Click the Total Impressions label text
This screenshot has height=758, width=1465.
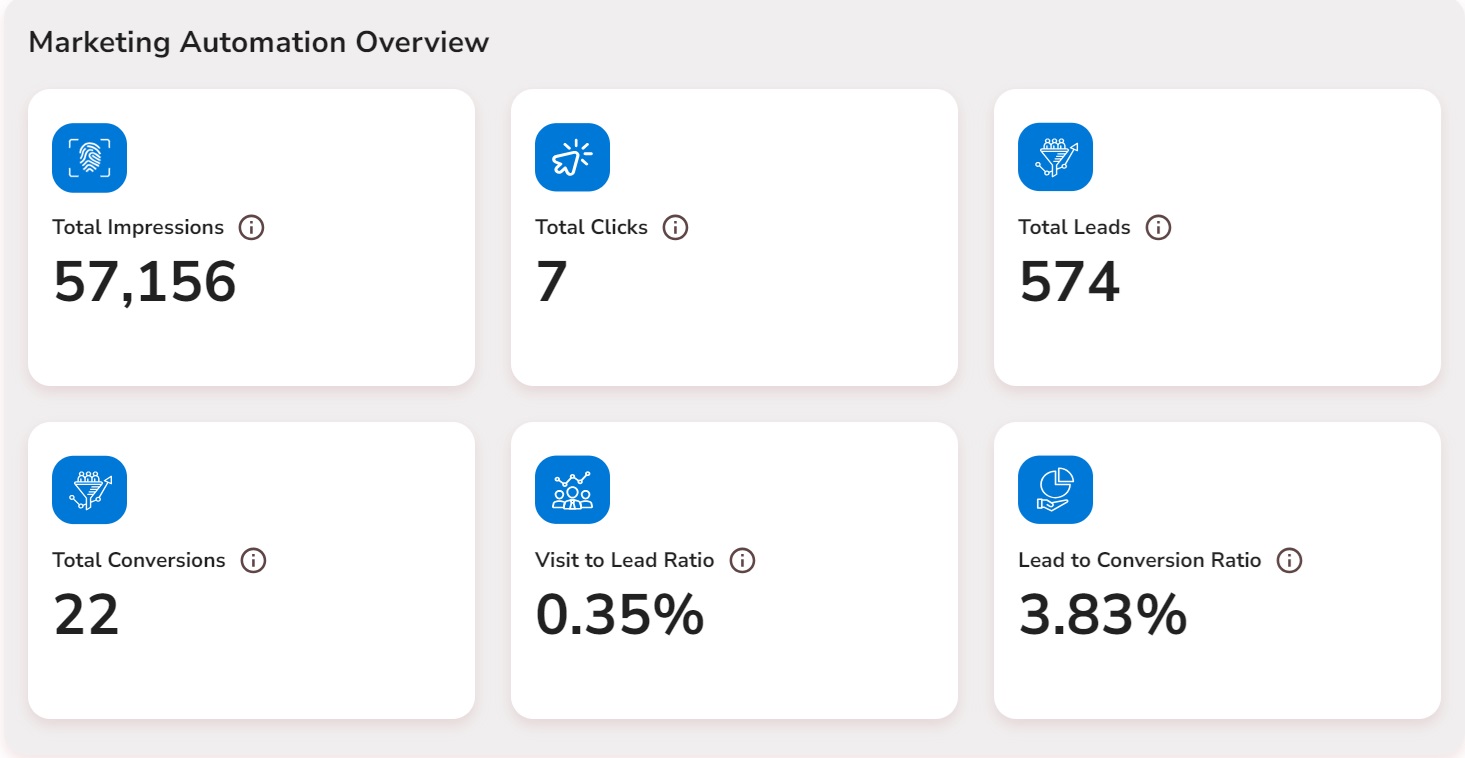(x=138, y=228)
